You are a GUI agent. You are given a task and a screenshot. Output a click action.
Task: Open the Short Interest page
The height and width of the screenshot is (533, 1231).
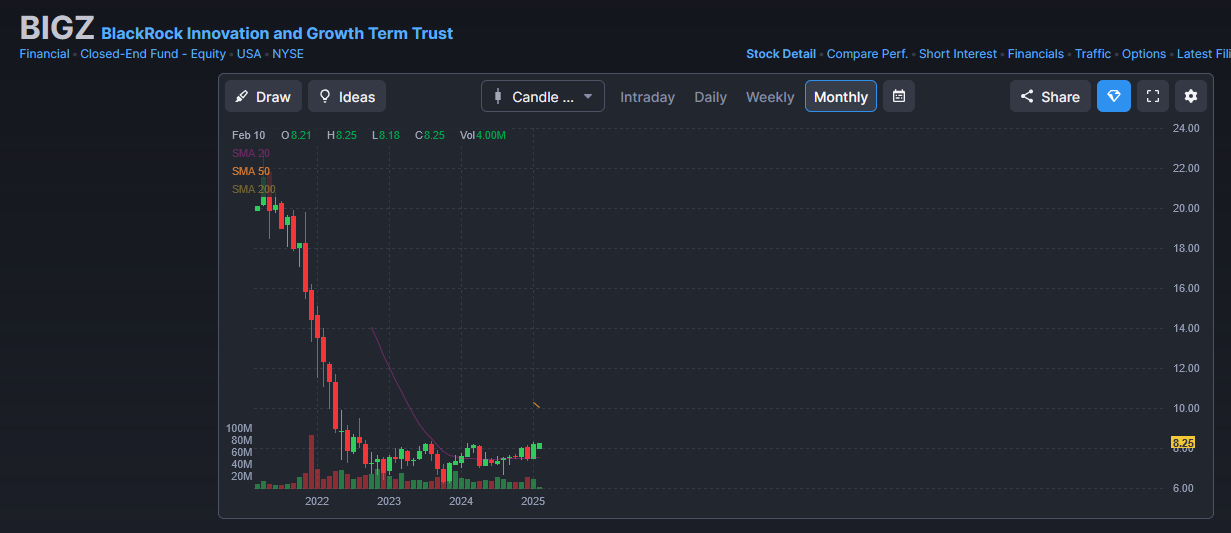coord(958,54)
